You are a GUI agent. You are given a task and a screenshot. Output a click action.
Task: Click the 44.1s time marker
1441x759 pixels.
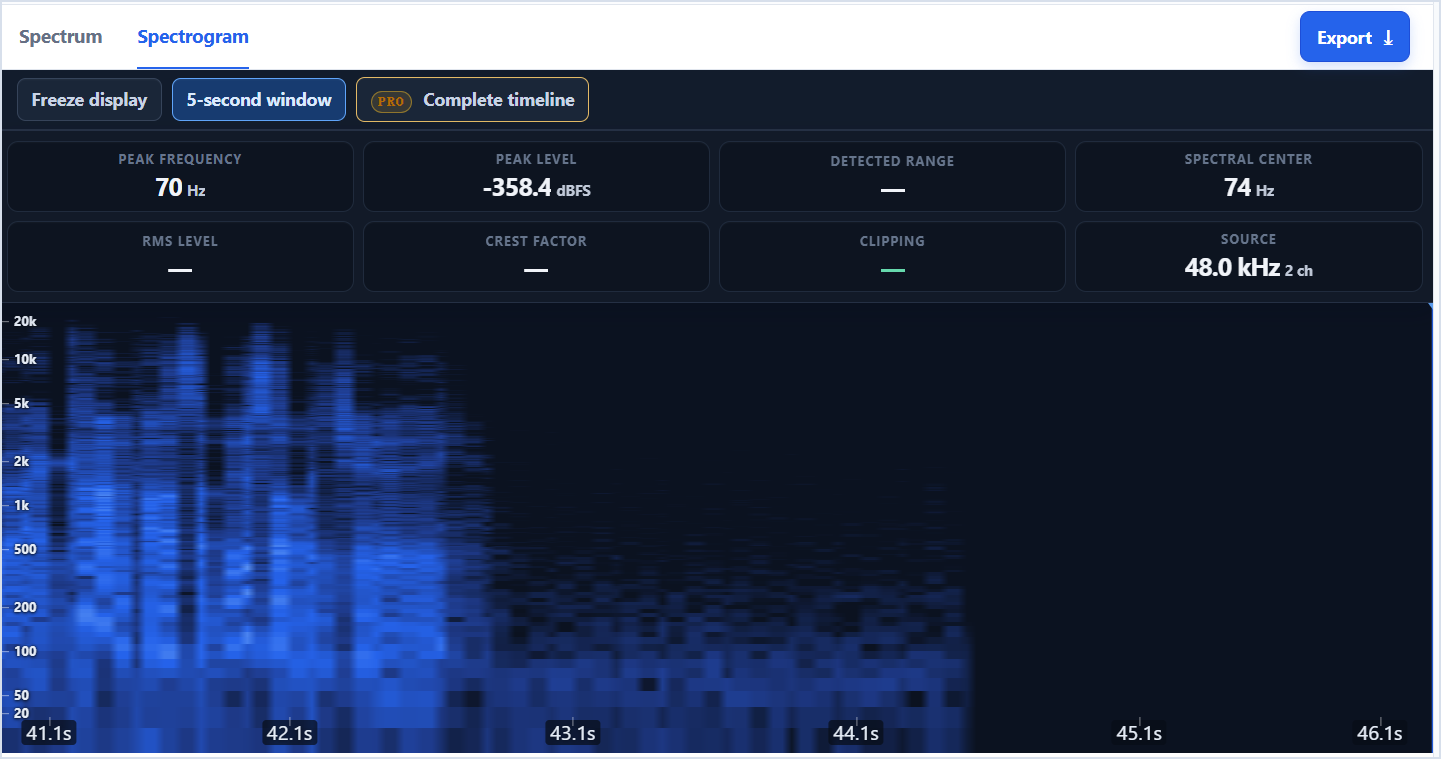855,733
